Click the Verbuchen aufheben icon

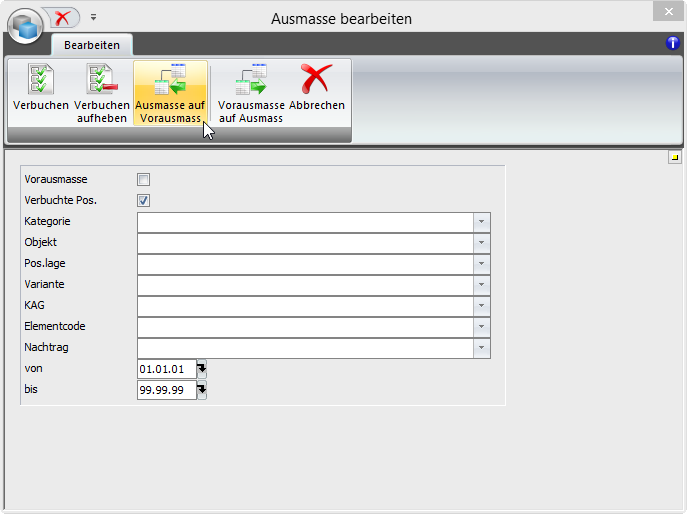tap(102, 79)
